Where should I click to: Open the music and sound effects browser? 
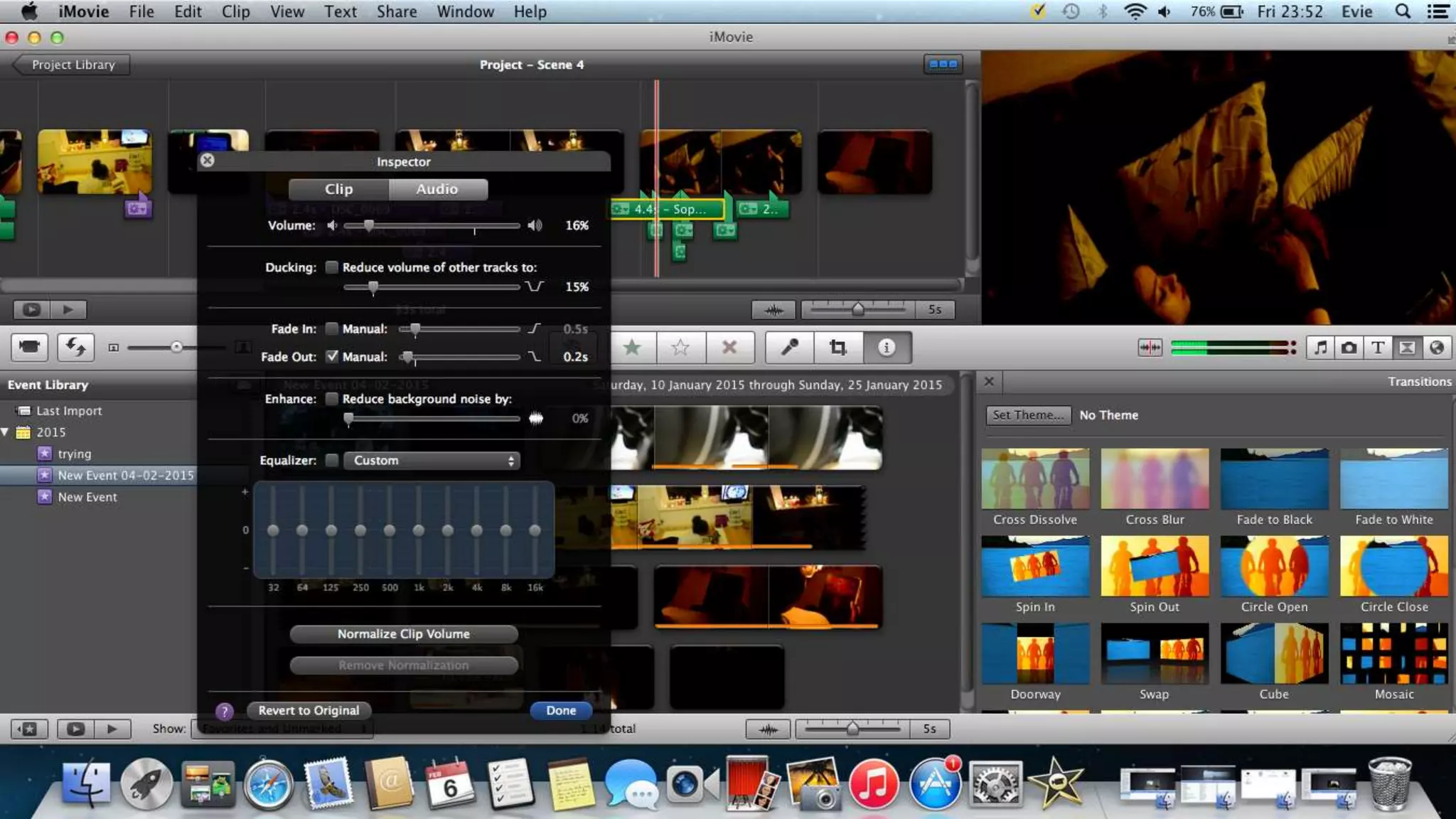1320,348
